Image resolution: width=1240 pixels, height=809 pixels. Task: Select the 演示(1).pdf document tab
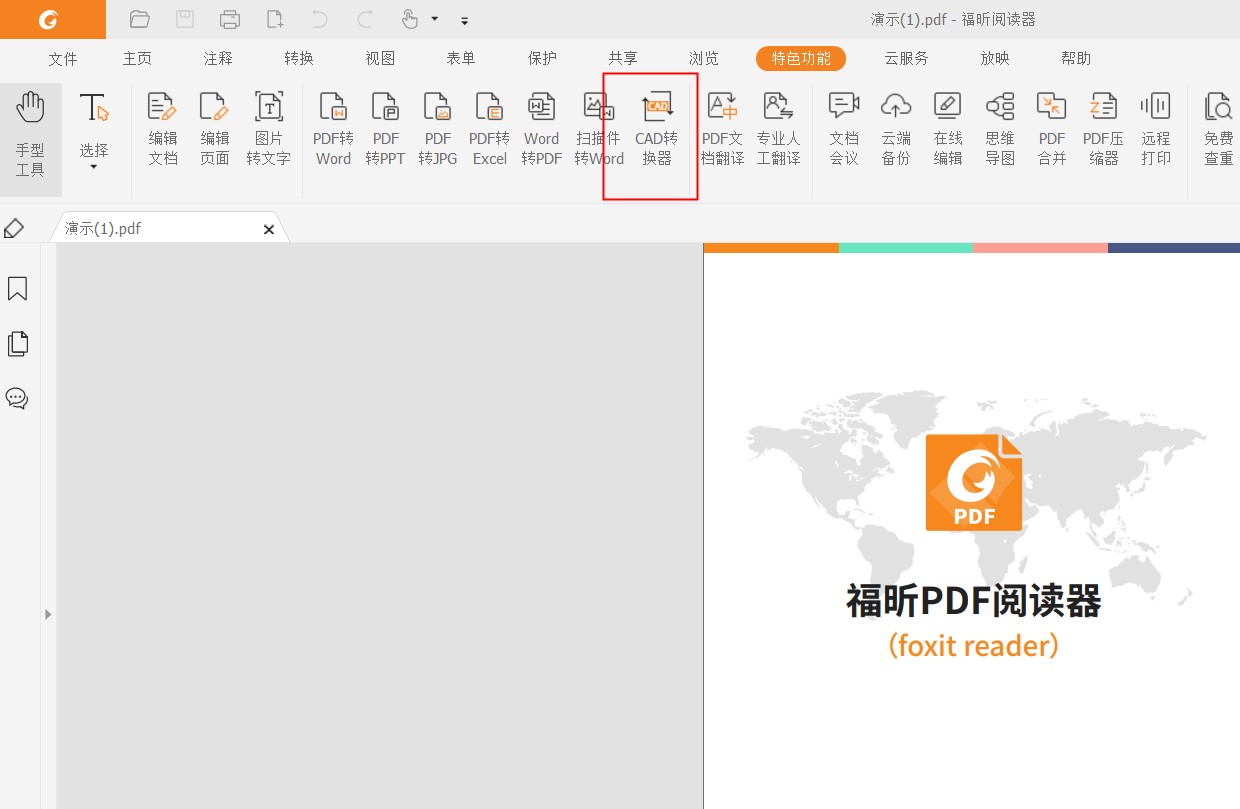click(168, 229)
